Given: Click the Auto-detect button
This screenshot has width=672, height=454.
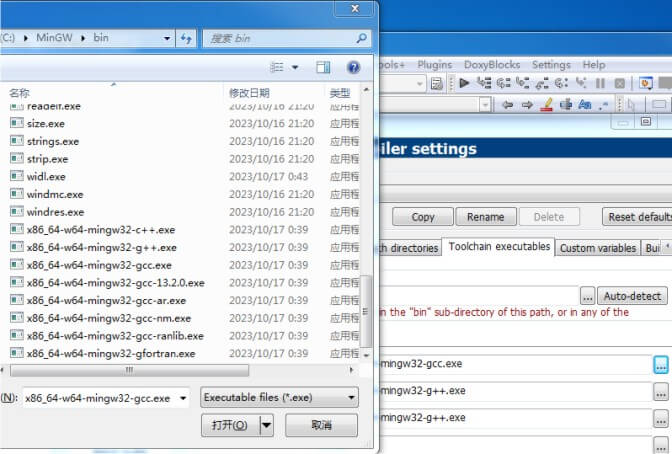Looking at the screenshot, I should tap(632, 296).
